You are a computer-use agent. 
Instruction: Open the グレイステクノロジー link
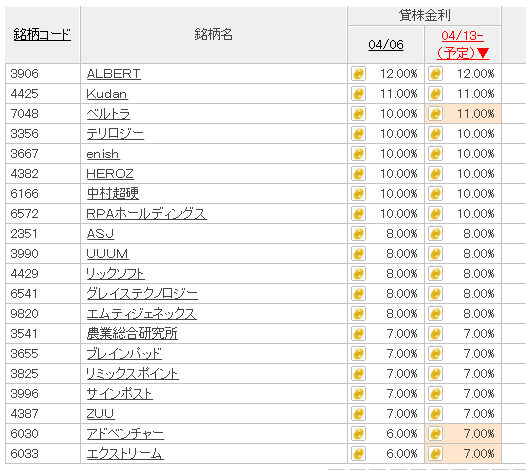[x=142, y=294]
